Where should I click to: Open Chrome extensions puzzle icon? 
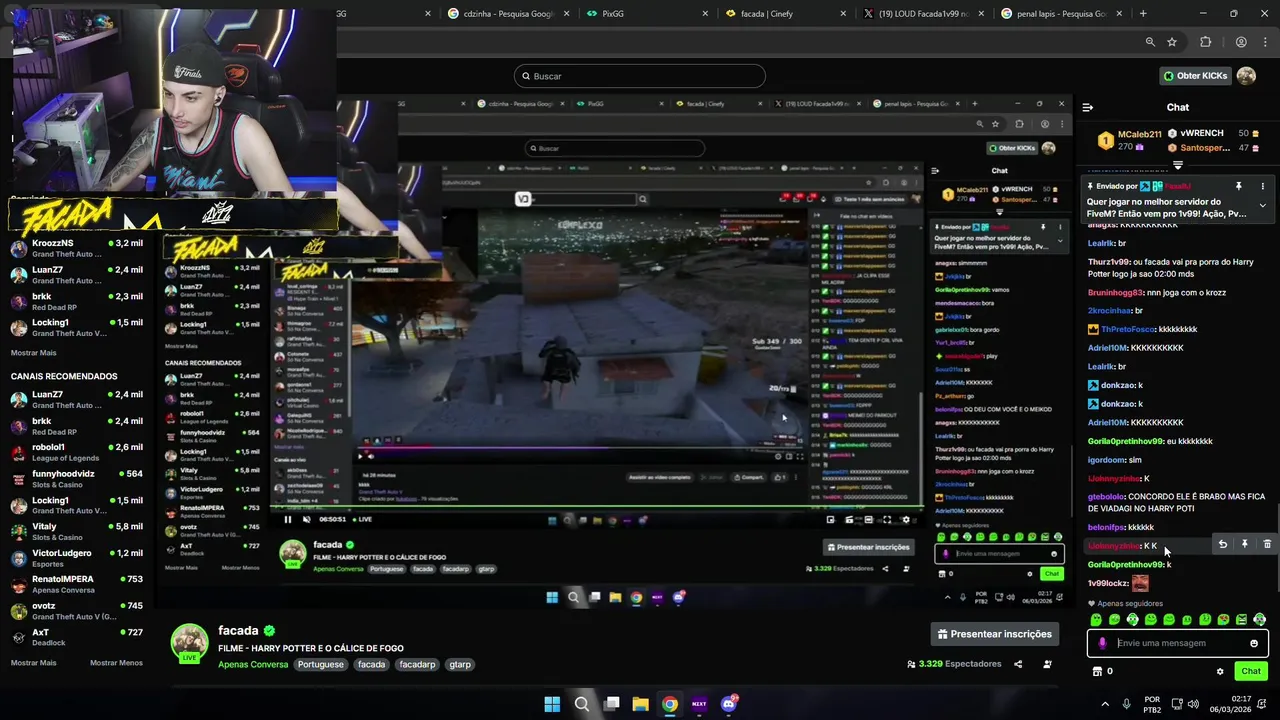1205,42
